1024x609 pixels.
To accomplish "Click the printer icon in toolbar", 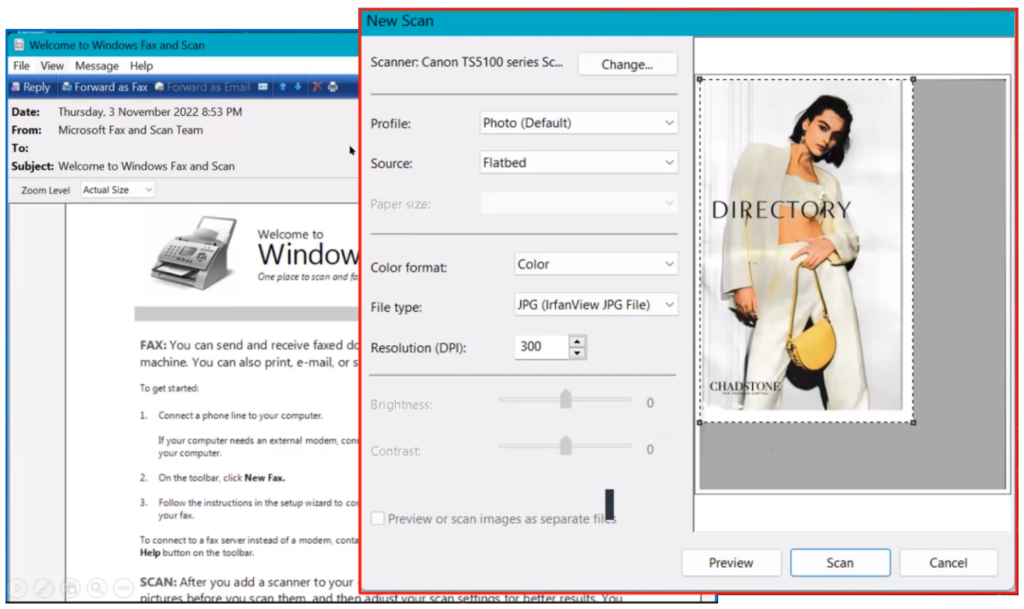I will coord(333,86).
